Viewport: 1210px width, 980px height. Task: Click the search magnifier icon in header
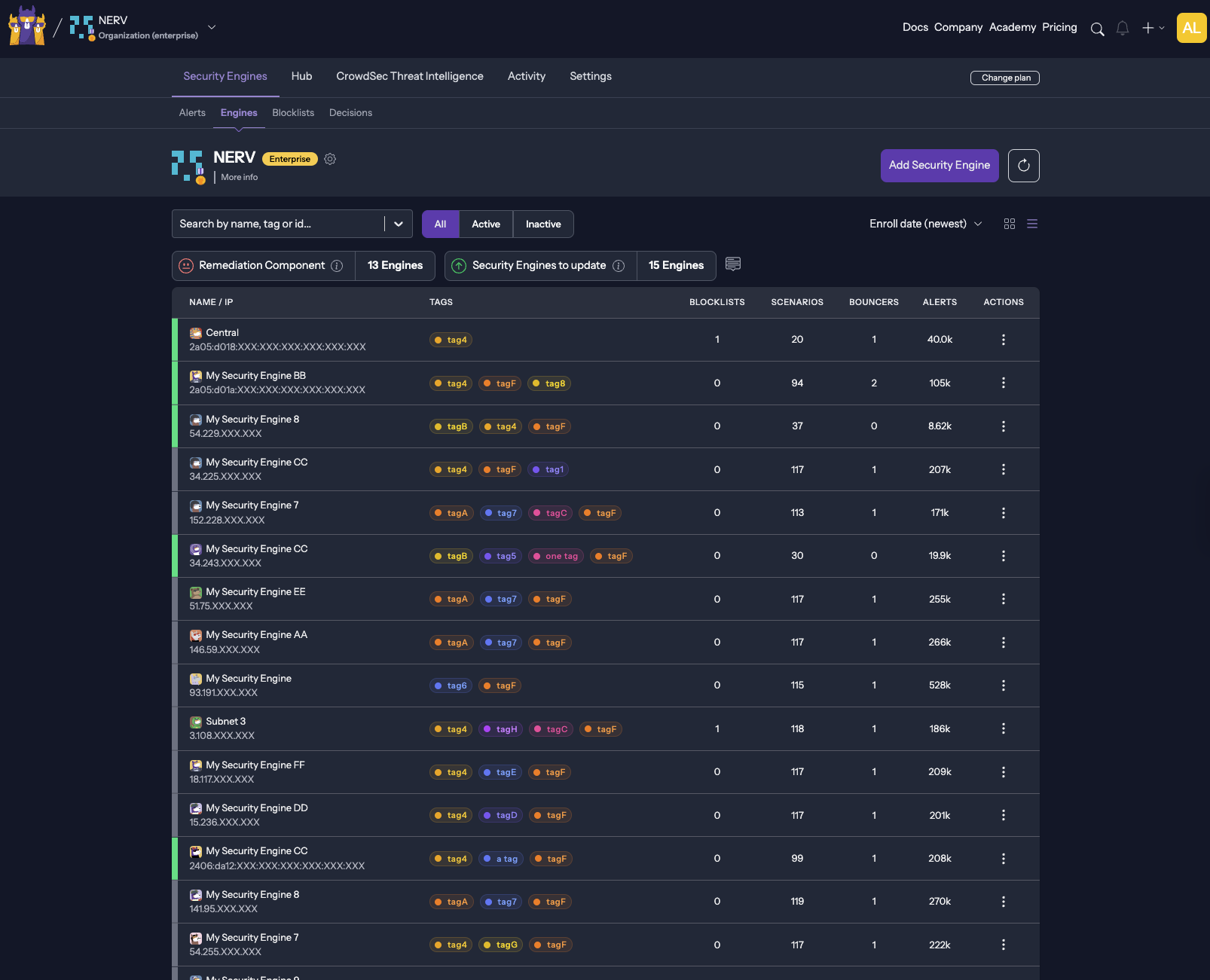[1097, 29]
